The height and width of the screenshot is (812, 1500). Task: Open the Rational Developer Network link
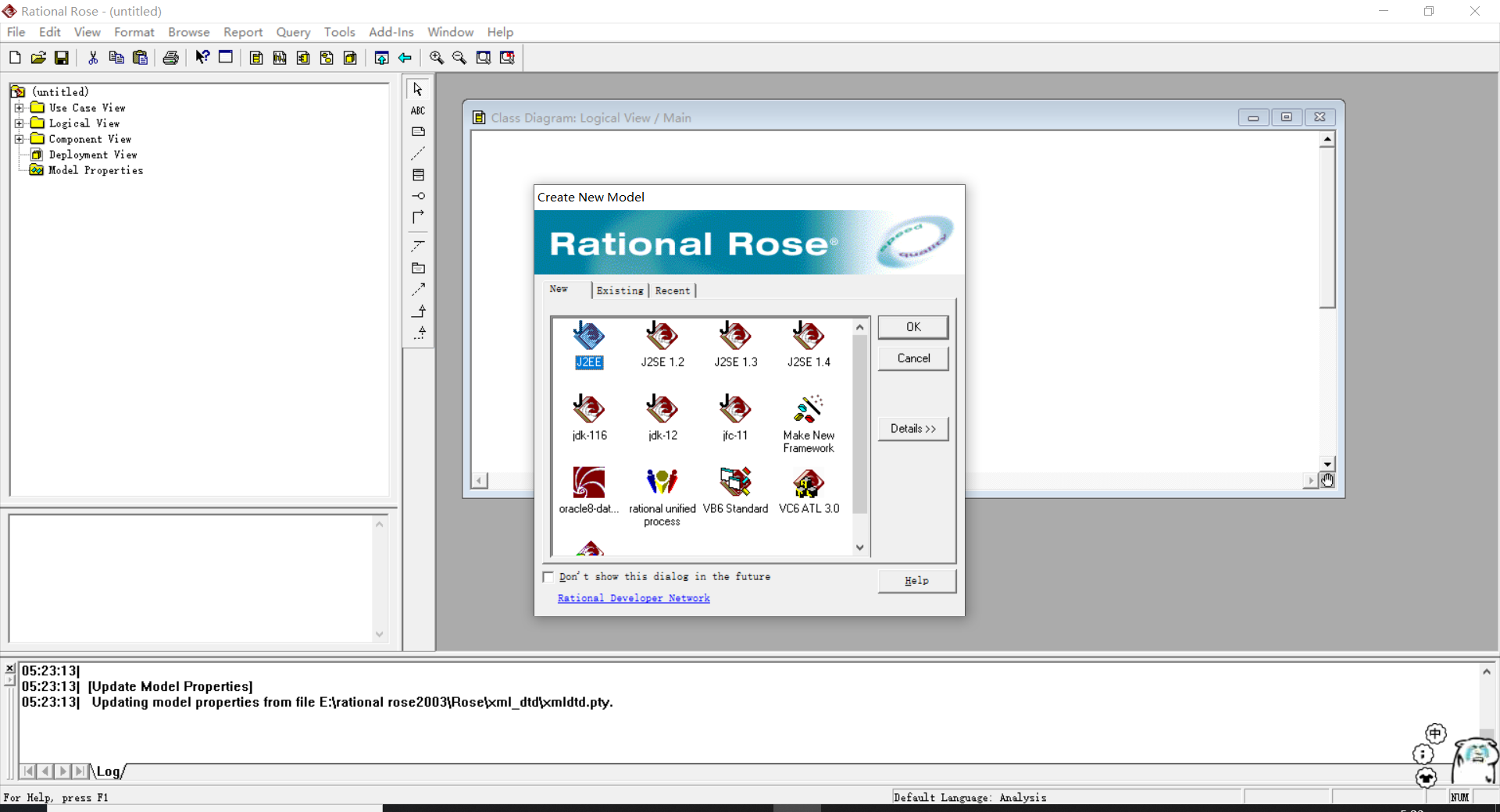point(634,598)
